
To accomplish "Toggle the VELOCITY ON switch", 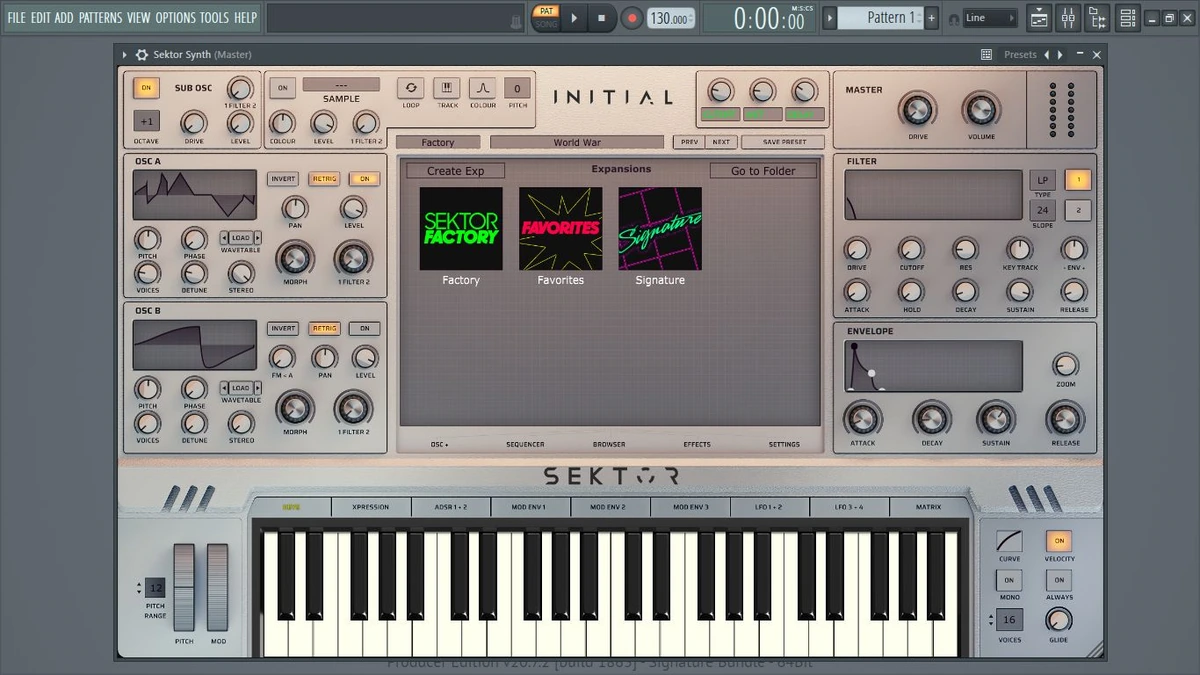I will point(1058,541).
